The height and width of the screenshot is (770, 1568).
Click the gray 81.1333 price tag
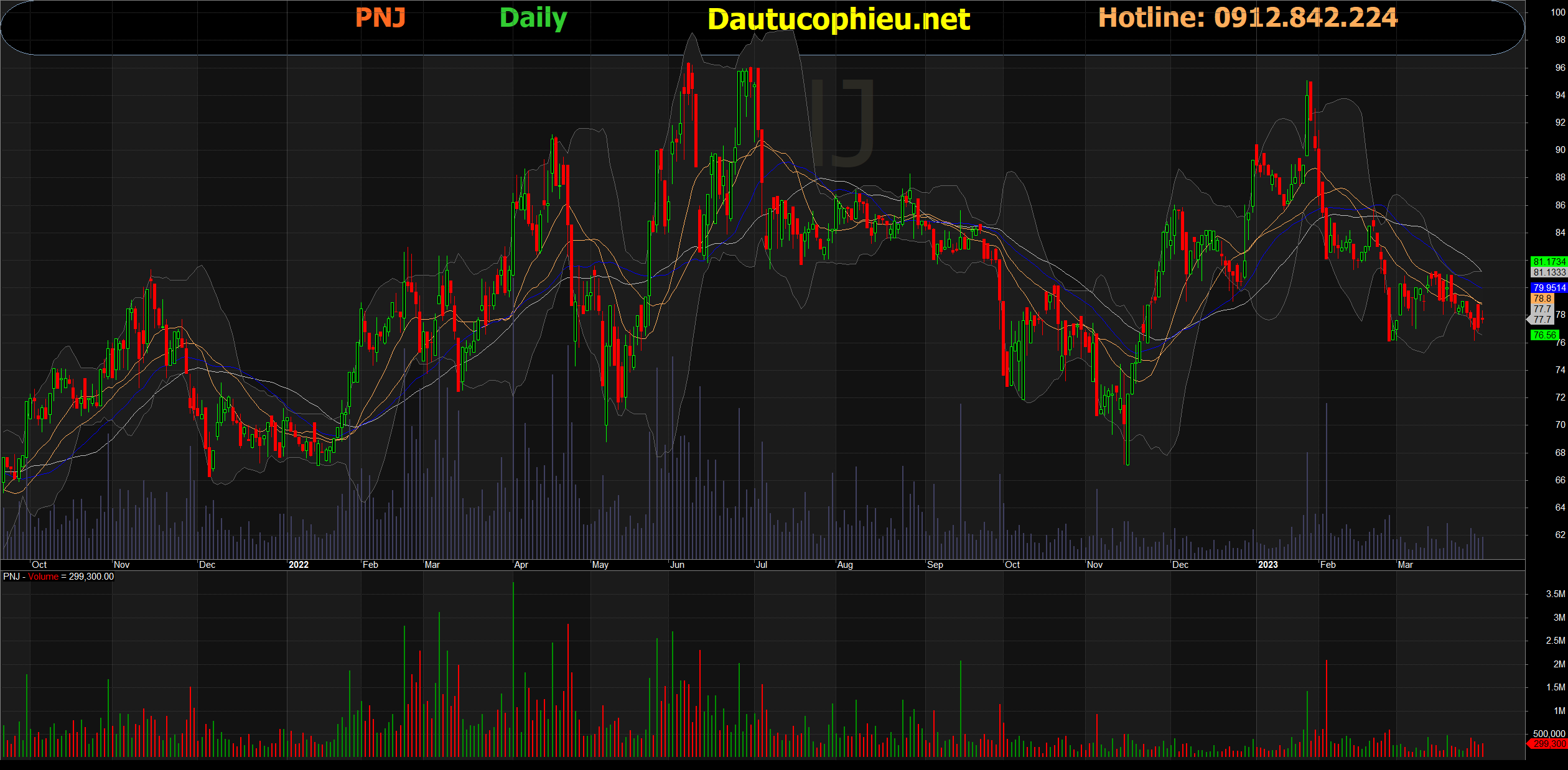point(1549,272)
